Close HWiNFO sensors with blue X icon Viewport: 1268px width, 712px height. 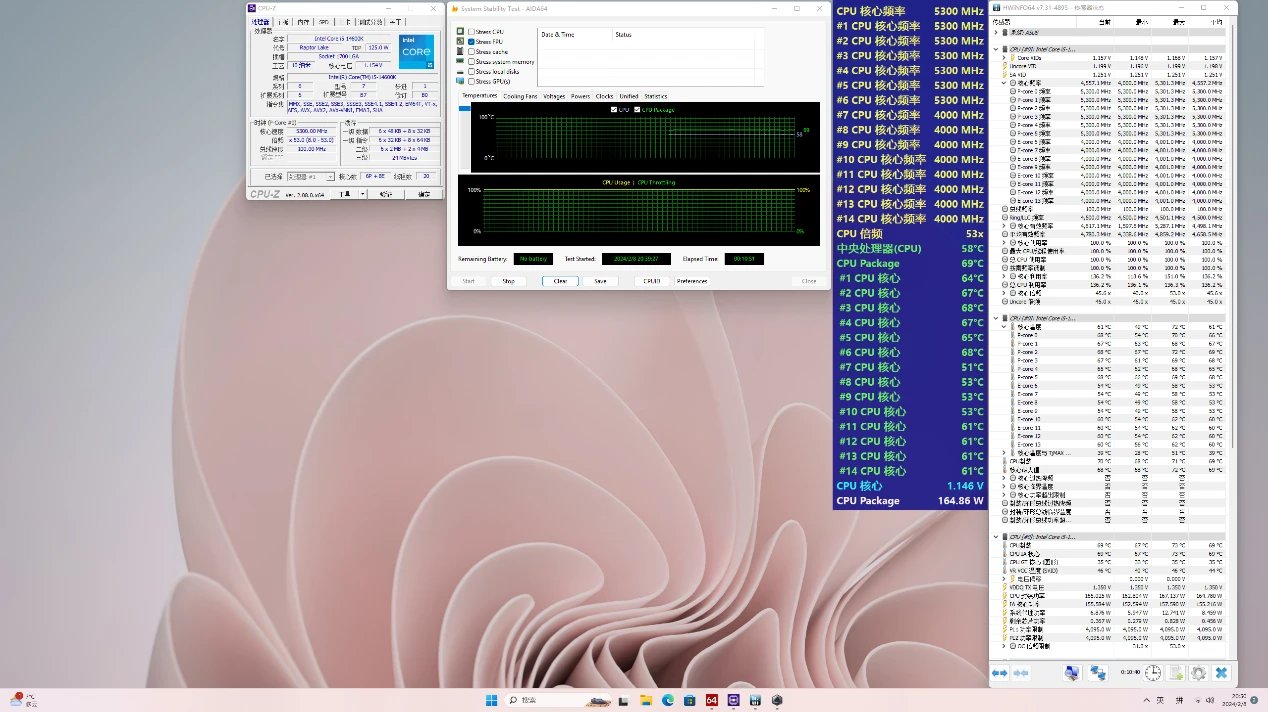tap(1221, 673)
